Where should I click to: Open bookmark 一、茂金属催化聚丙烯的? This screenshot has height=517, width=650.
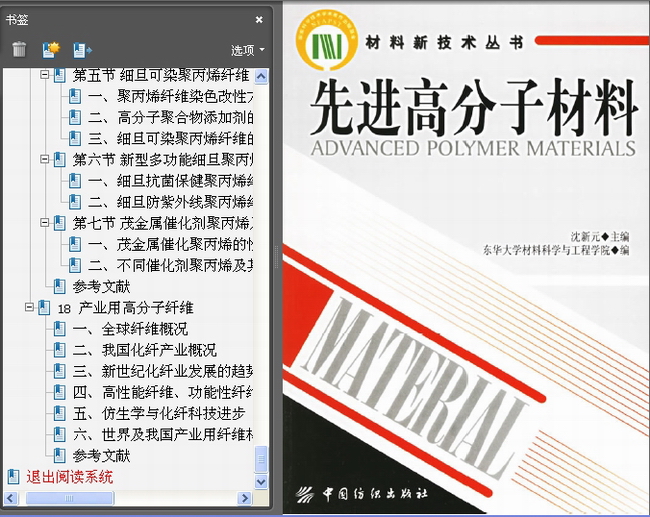[x=170, y=244]
